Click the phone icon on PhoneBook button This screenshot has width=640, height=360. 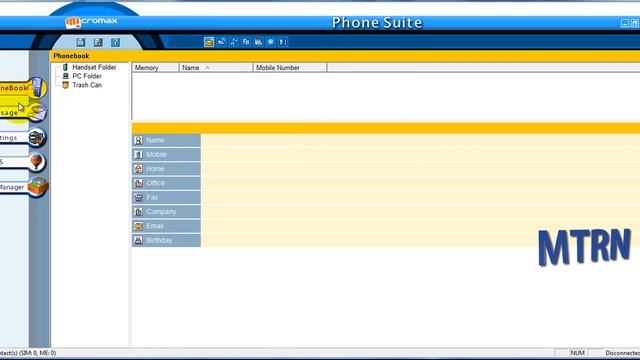coord(38,87)
